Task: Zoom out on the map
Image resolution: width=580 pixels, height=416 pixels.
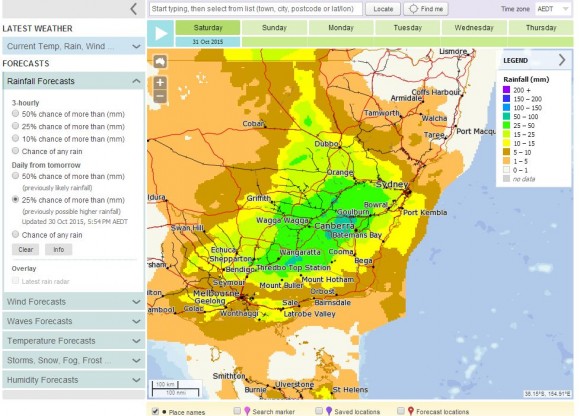Action: tap(160, 96)
